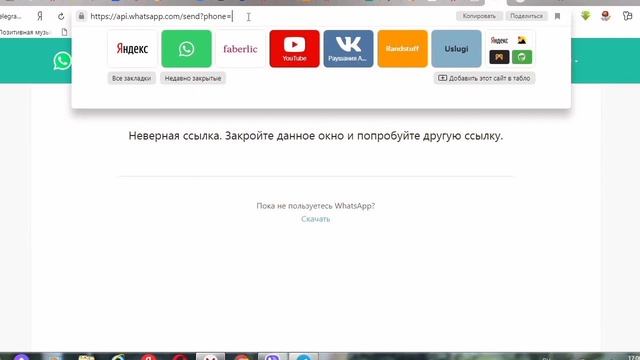Open the orange Randstuff tile

402,49
